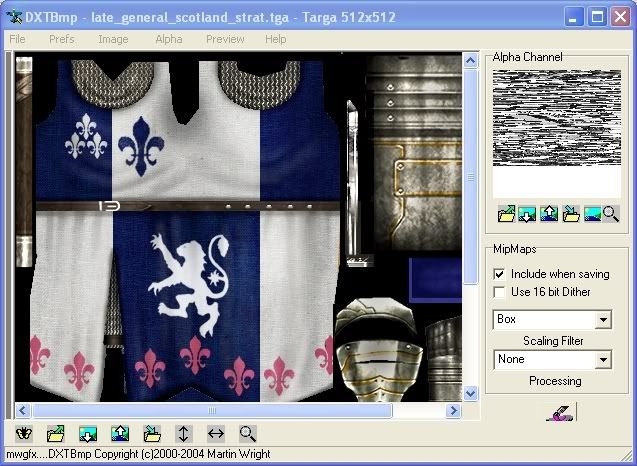Click the flip horizontal arrow icon
Screen dimensions: 637x466
pyautogui.click(x=215, y=434)
